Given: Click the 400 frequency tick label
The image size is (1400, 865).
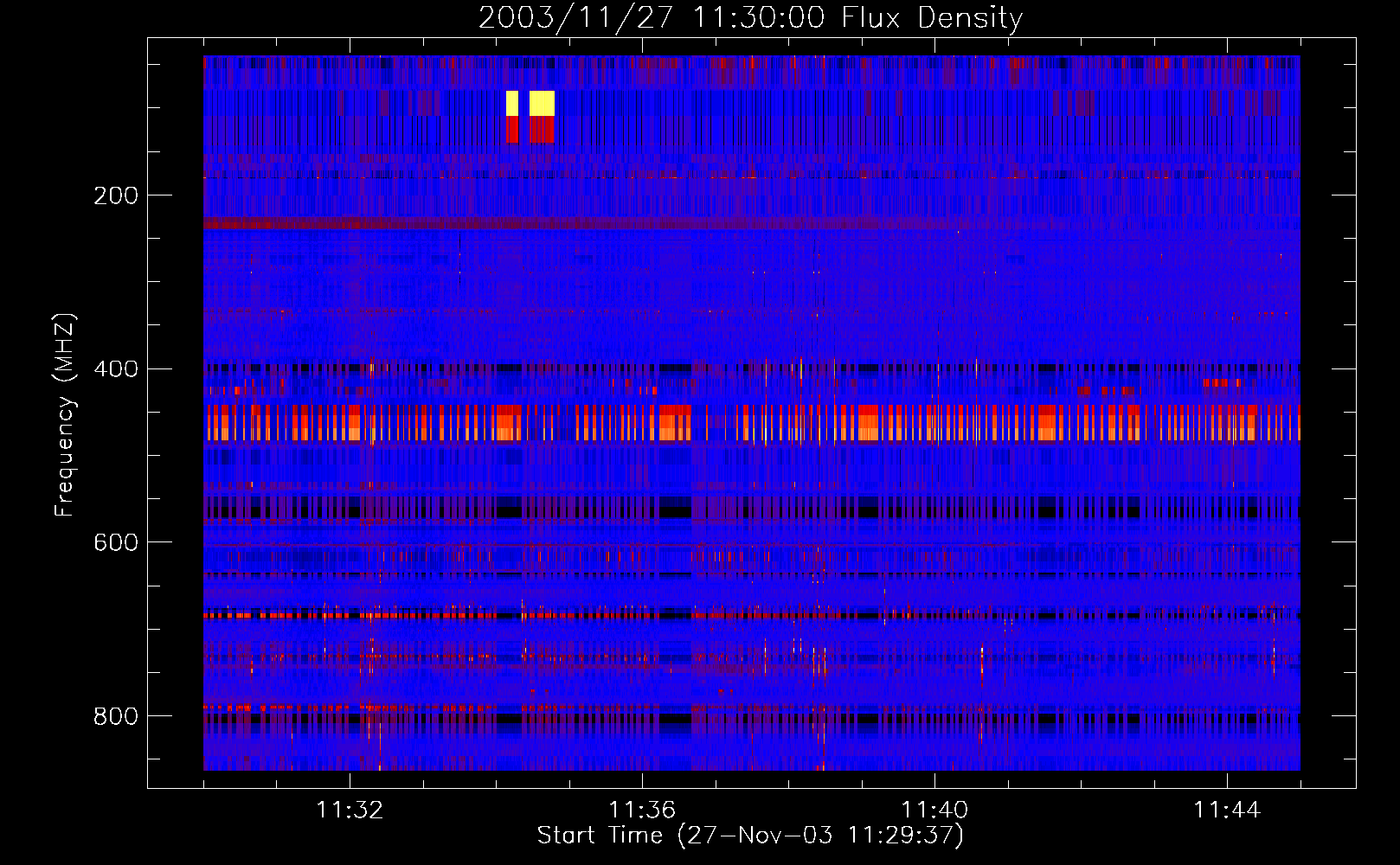Looking at the screenshot, I should (116, 369).
